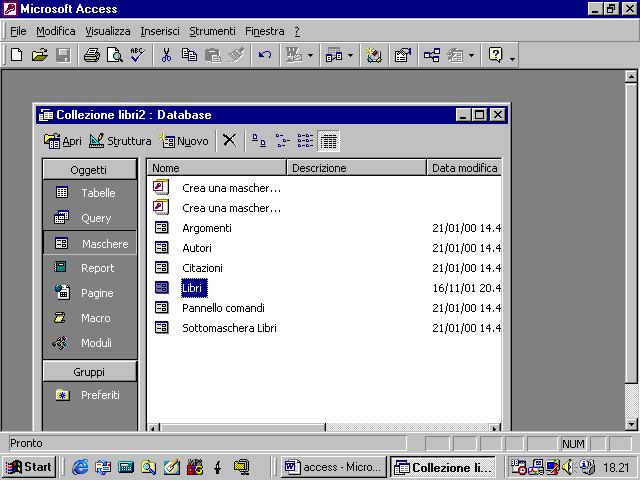
Task: Expand Analyze dropdown arrow
Action: tap(350, 55)
